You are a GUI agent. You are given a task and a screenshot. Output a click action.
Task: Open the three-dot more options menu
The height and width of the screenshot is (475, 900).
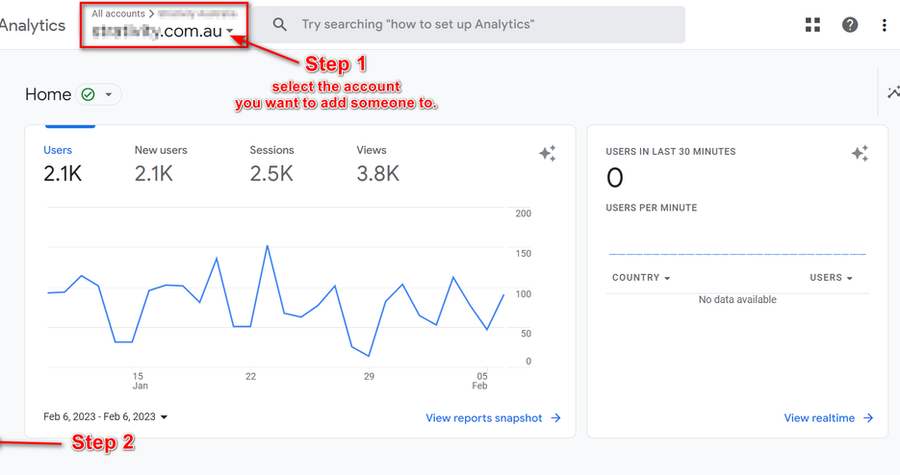pos(884,25)
